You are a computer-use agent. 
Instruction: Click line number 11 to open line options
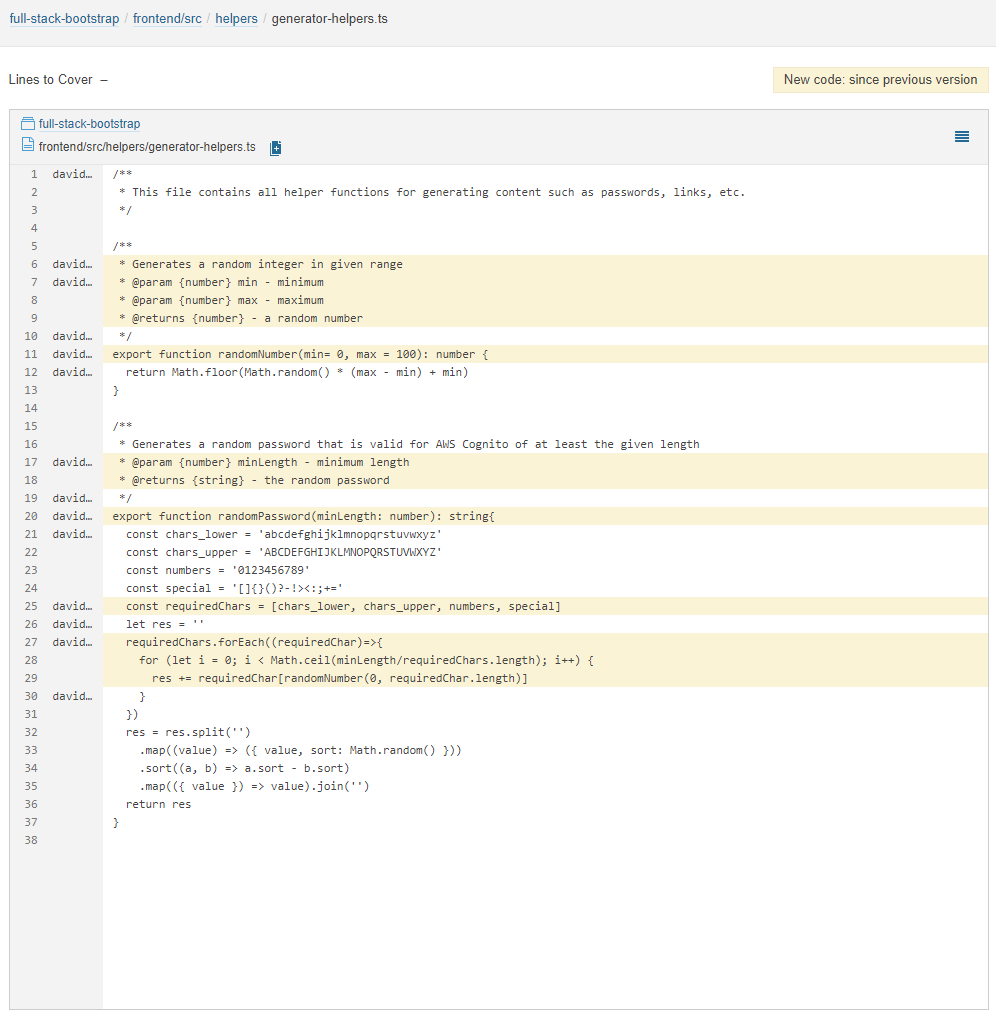pyautogui.click(x=31, y=353)
